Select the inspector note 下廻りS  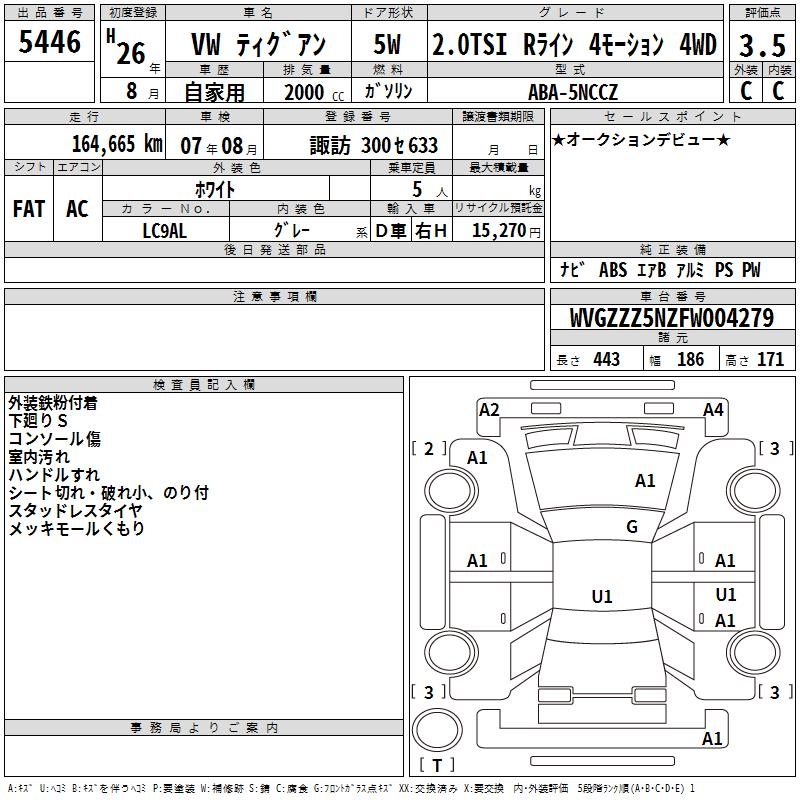(x=38, y=421)
